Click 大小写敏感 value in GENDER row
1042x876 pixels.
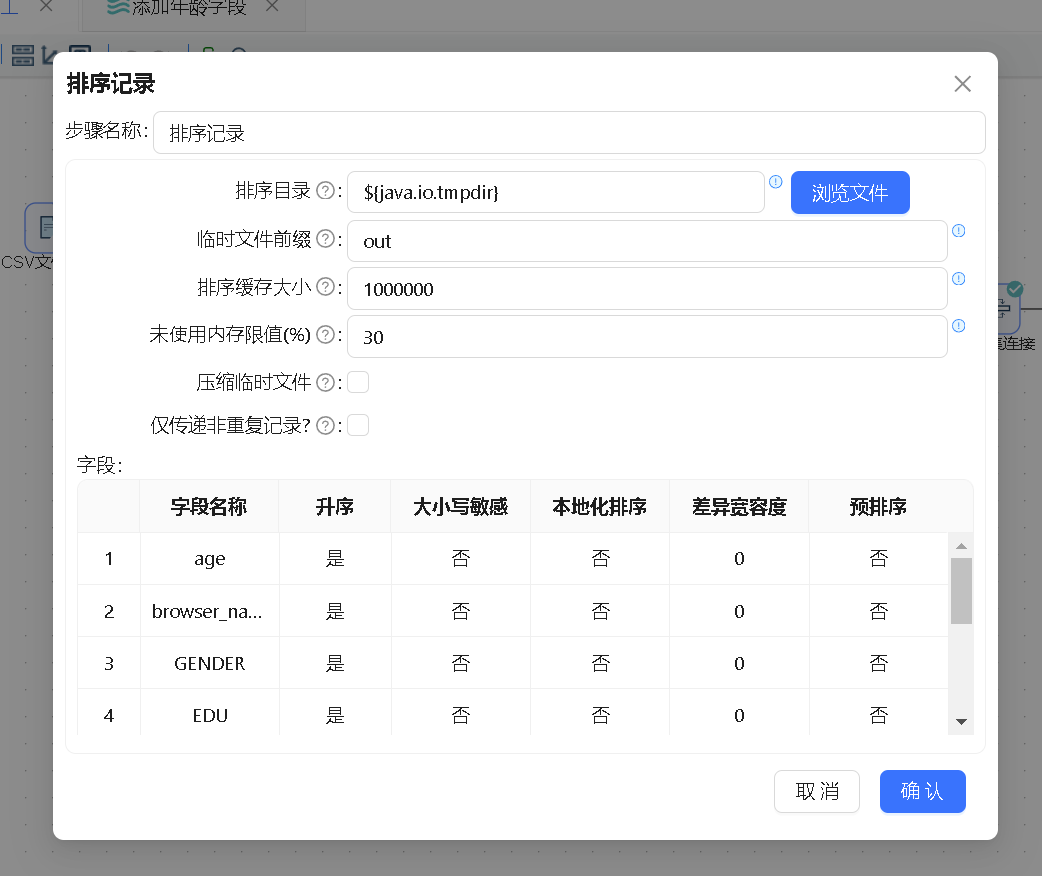[461, 663]
